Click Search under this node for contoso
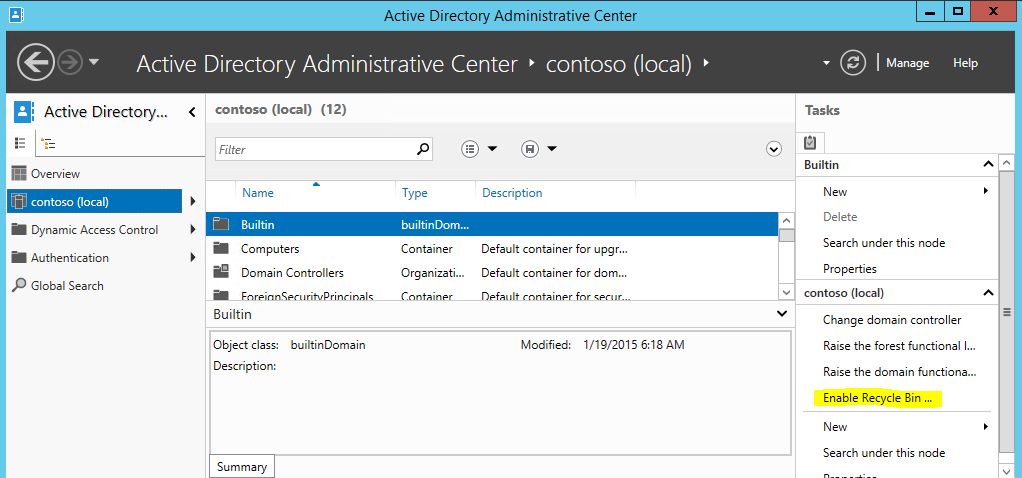 [884, 453]
